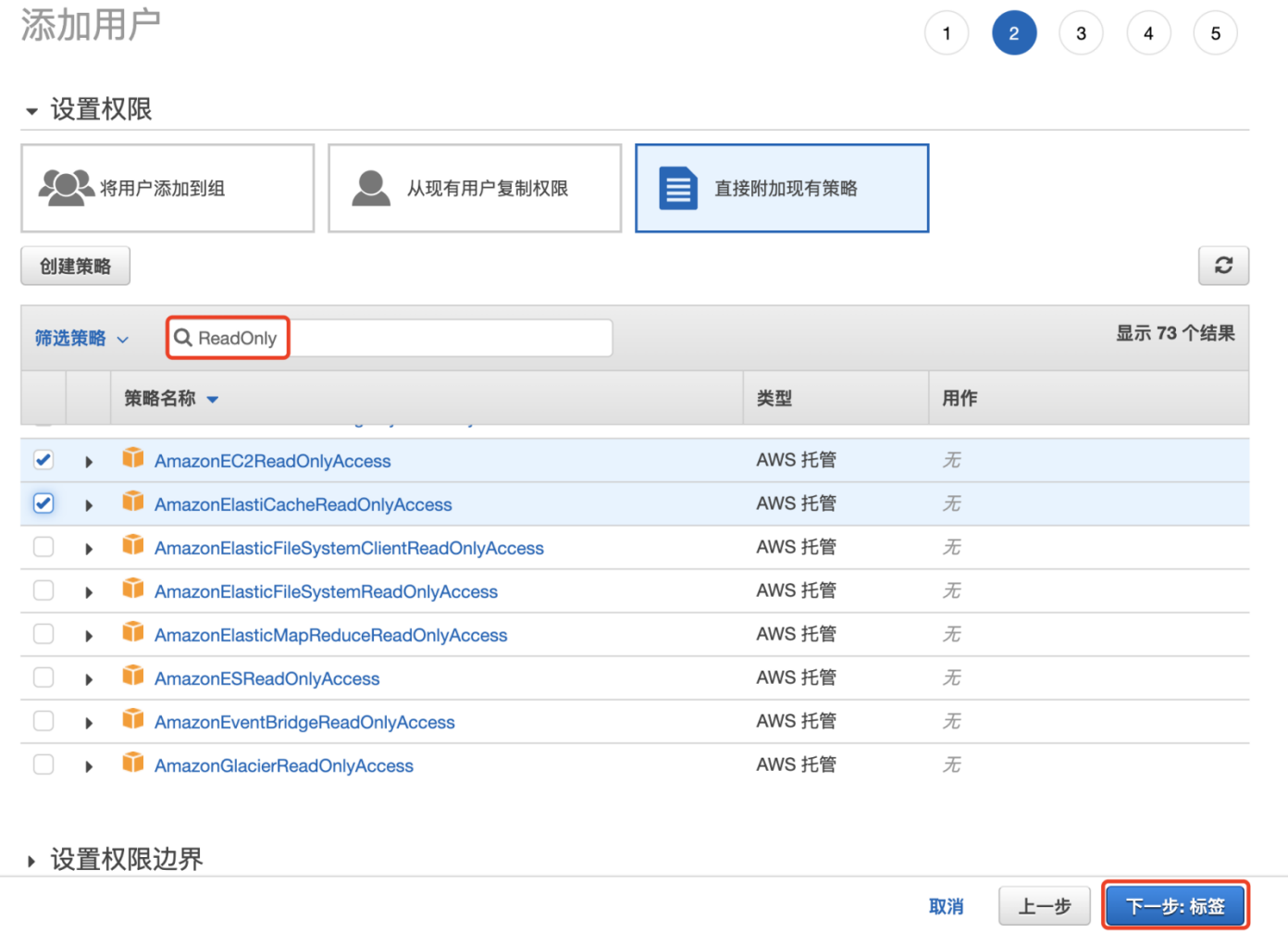This screenshot has height=932, width=1288.
Task: Click the AmazonEventBridgeReadOnlyAccess cube icon
Action: [x=133, y=719]
